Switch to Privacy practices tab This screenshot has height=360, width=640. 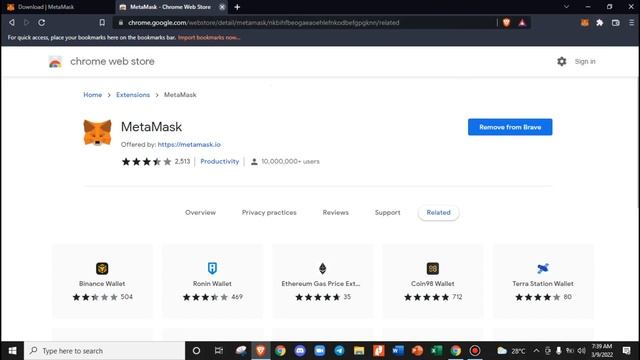[269, 212]
